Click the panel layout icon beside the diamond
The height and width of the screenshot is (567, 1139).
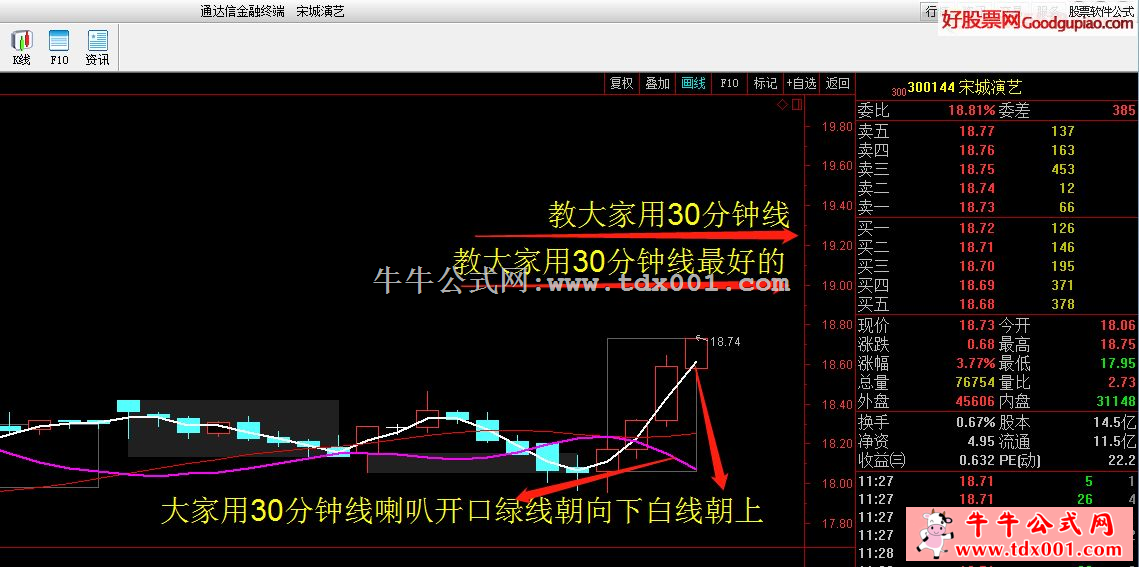[x=797, y=105]
